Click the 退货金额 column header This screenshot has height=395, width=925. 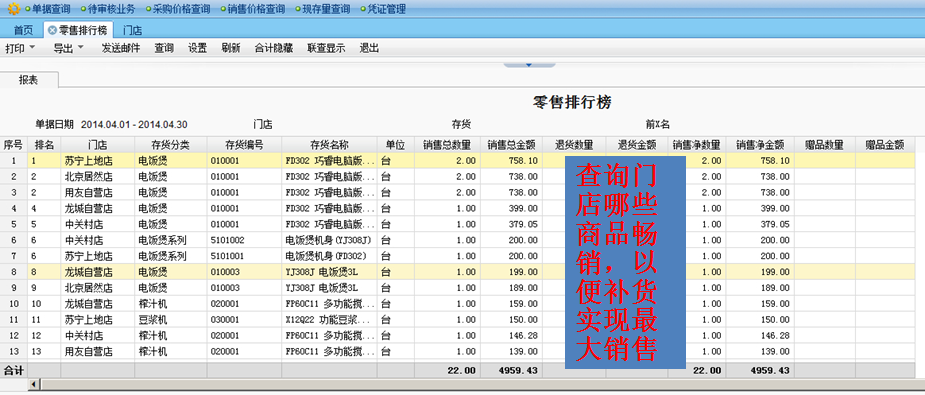[637, 145]
